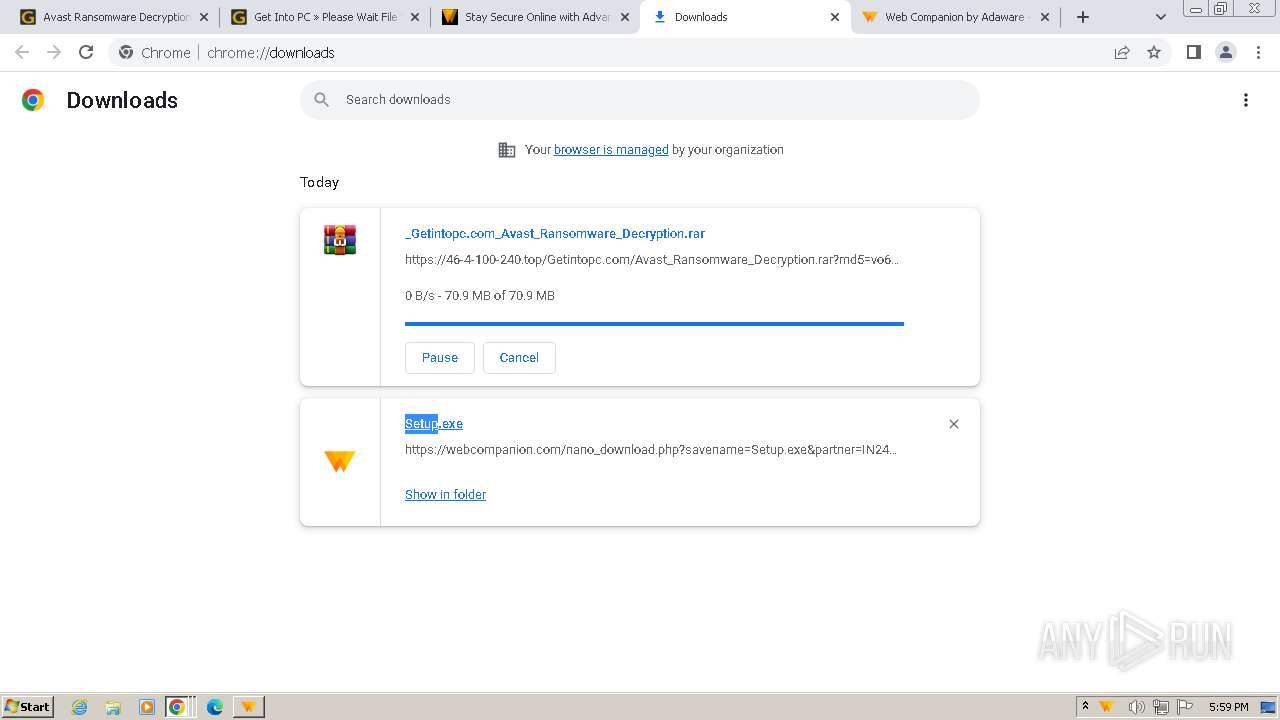Open Chrome's three-dot menu
Screen dimensions: 1280x720
[x=1258, y=52]
